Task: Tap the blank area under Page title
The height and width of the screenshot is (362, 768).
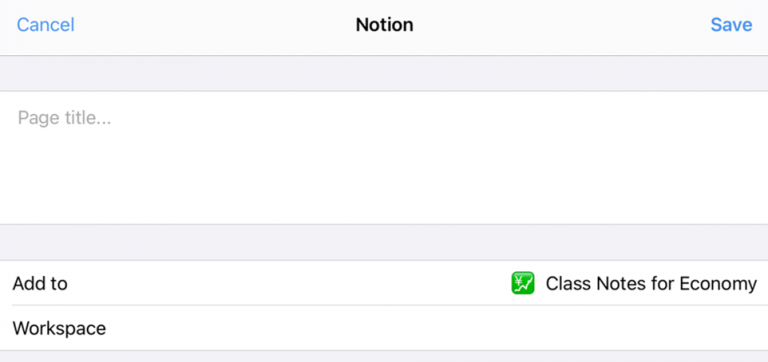Action: pos(384,176)
